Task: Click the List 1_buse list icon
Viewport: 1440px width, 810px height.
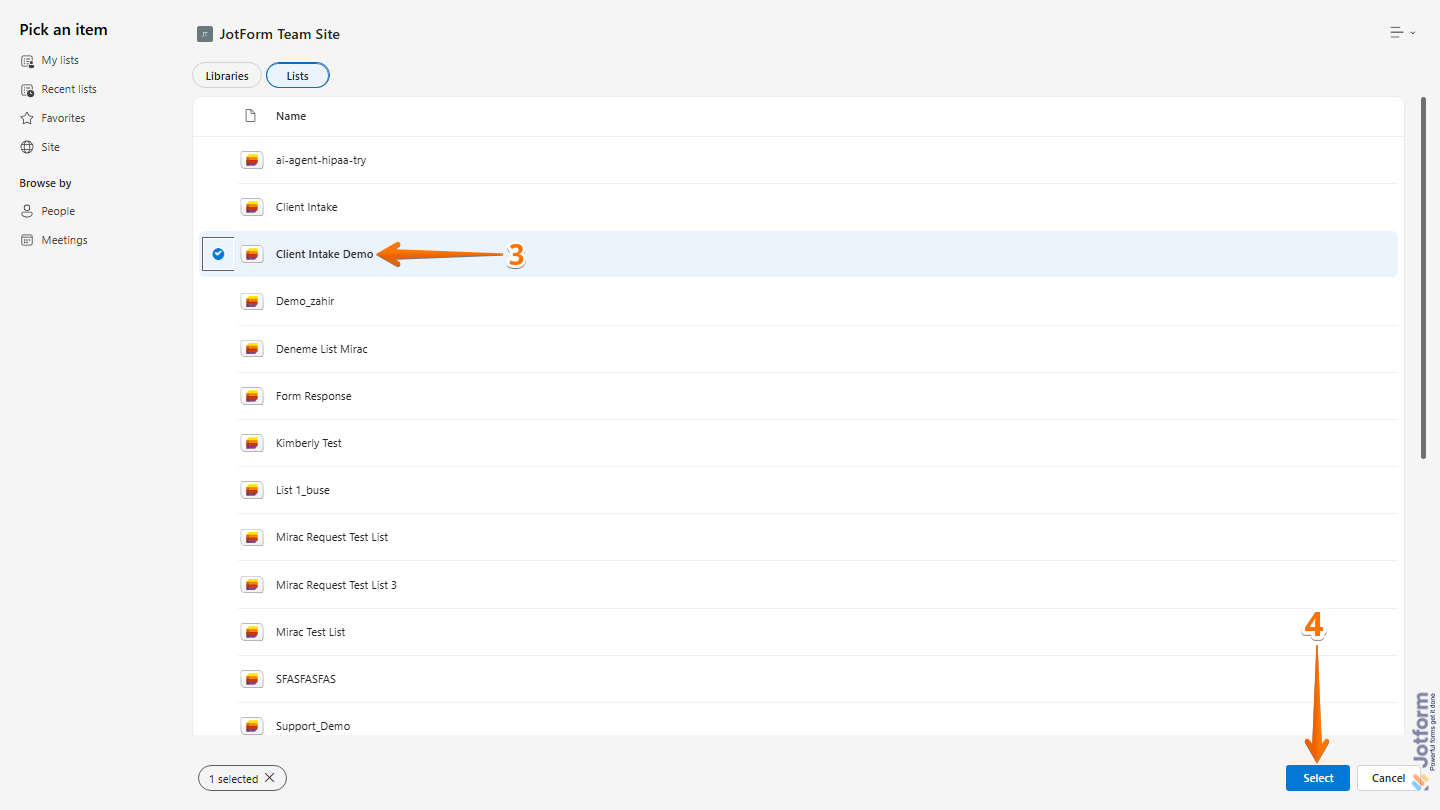Action: coord(252,490)
